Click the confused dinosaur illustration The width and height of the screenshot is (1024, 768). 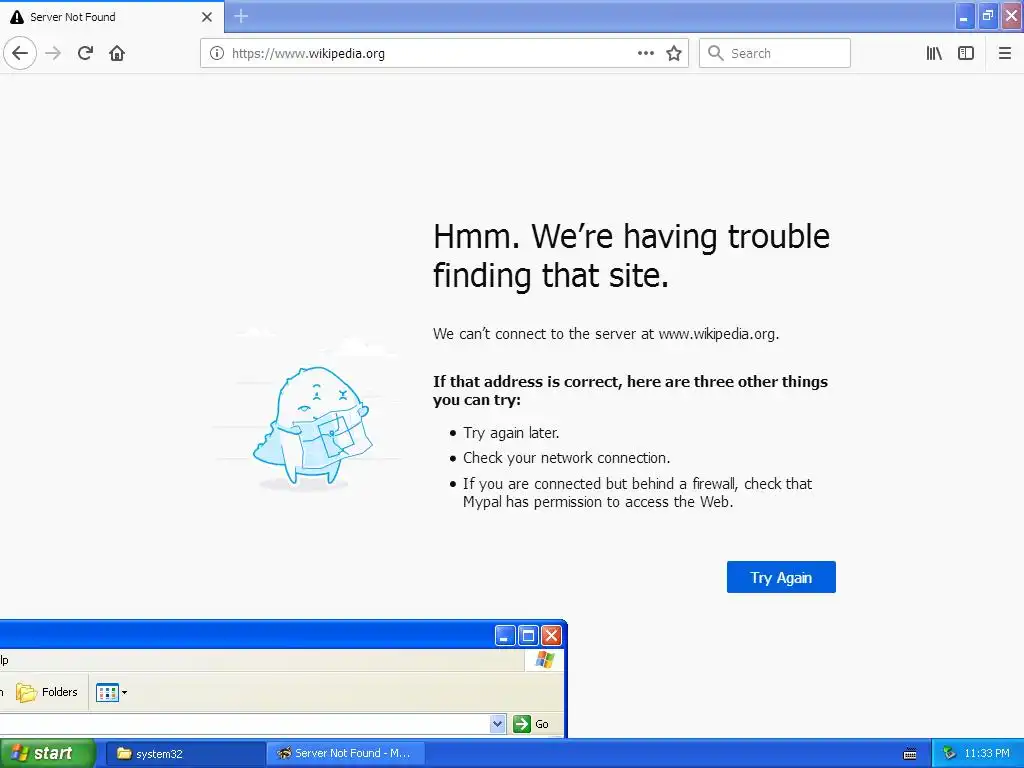point(312,426)
